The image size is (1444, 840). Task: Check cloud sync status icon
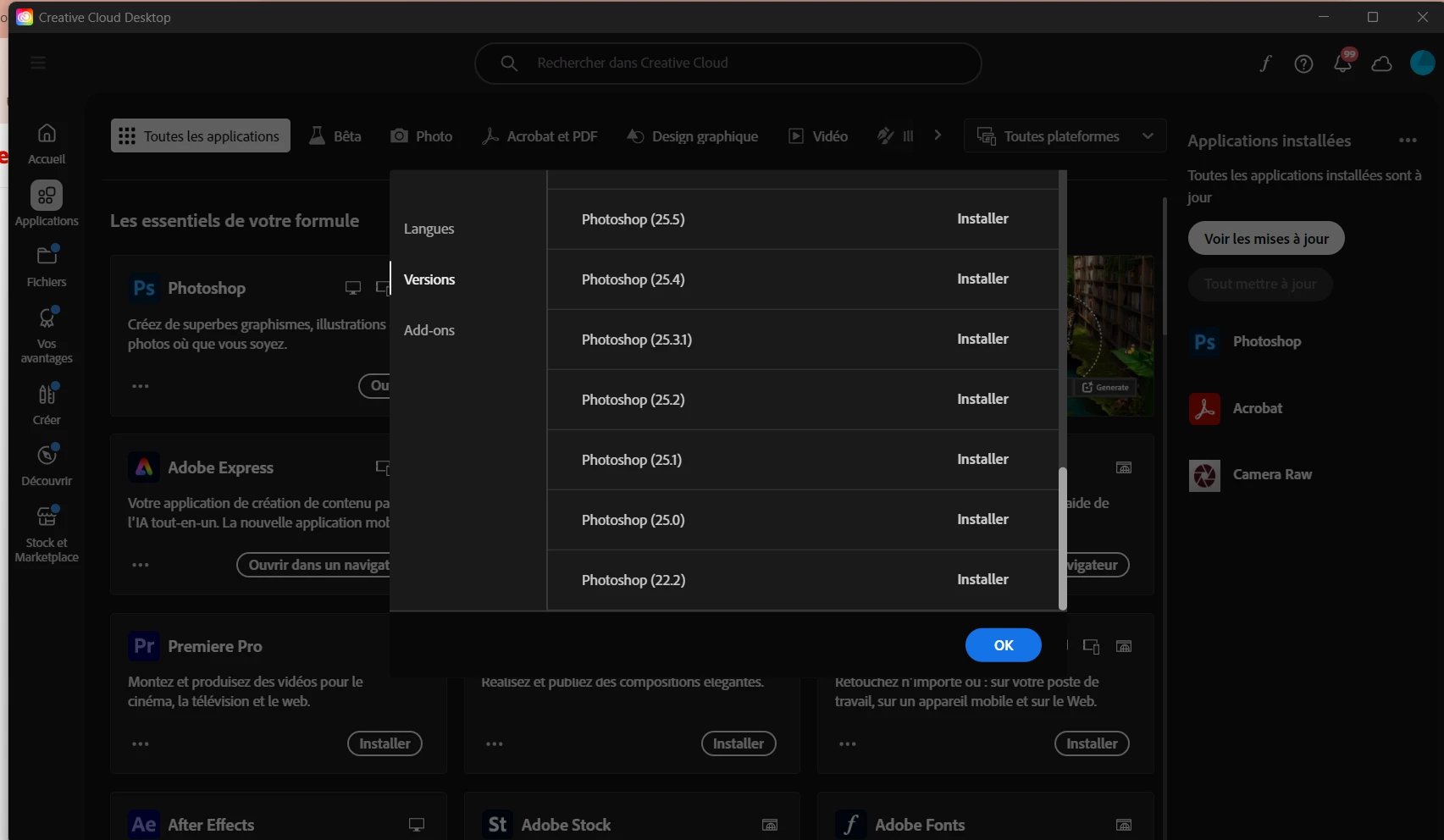point(1382,64)
